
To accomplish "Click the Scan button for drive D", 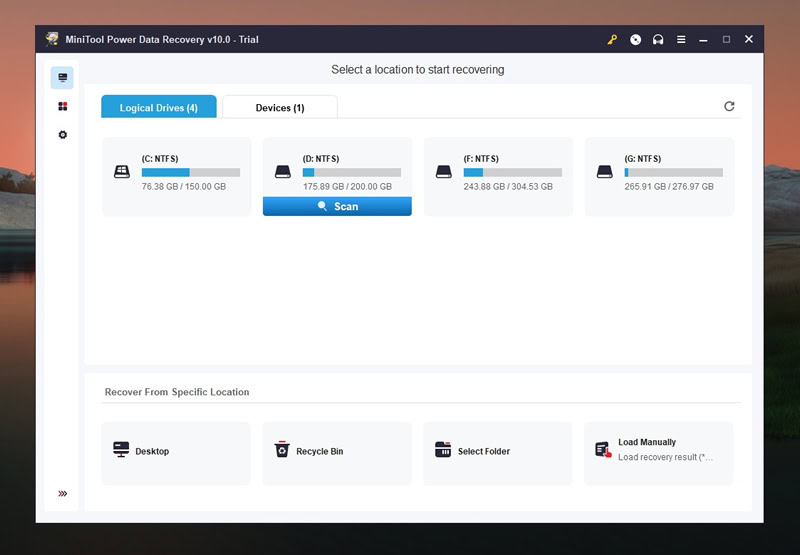I will [x=337, y=206].
